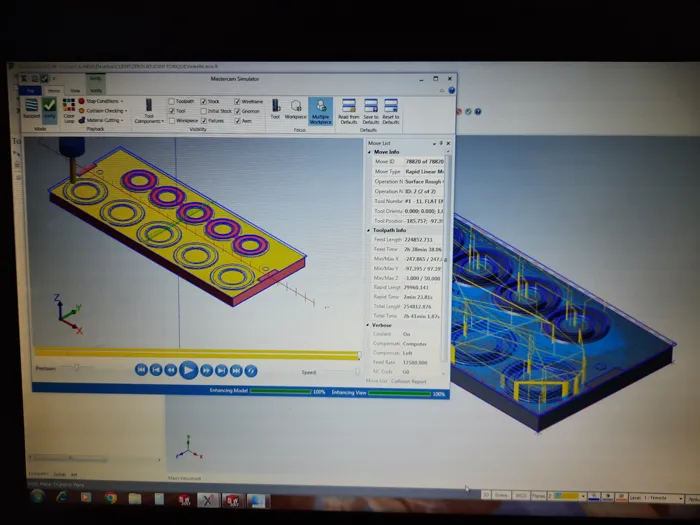Toggle the Tool visibility checkbox
The height and width of the screenshot is (525, 700).
[171, 111]
